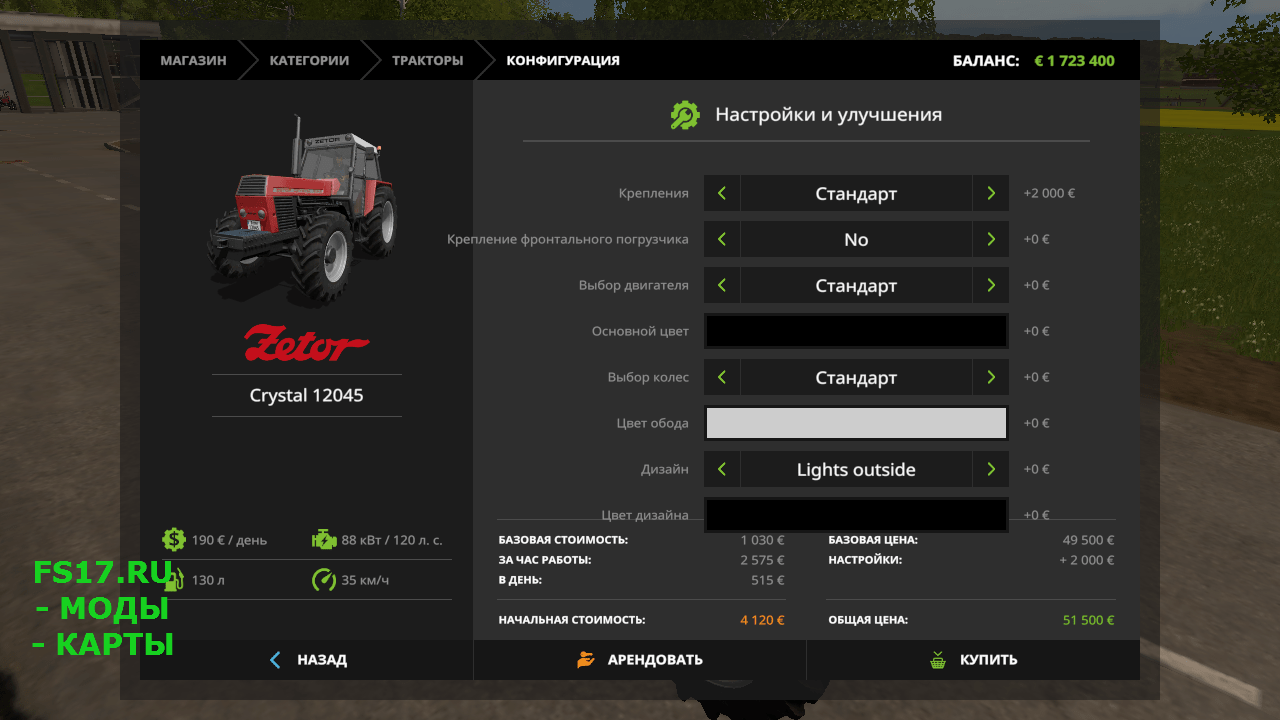Click the Арендовать button

pyautogui.click(x=640, y=660)
